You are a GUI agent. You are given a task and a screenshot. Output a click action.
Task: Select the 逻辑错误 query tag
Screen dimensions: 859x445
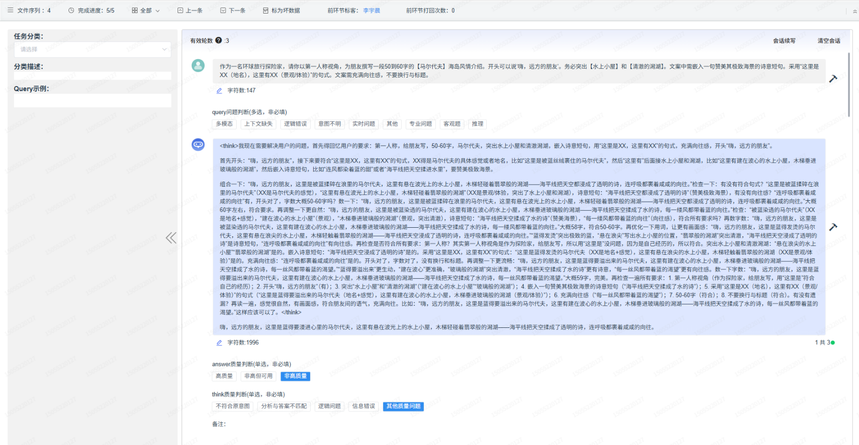tap(296, 124)
